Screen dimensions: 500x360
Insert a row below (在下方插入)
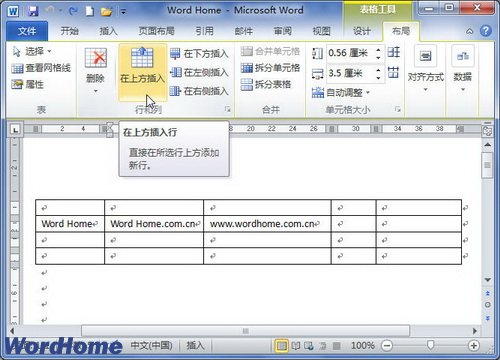coord(199,54)
